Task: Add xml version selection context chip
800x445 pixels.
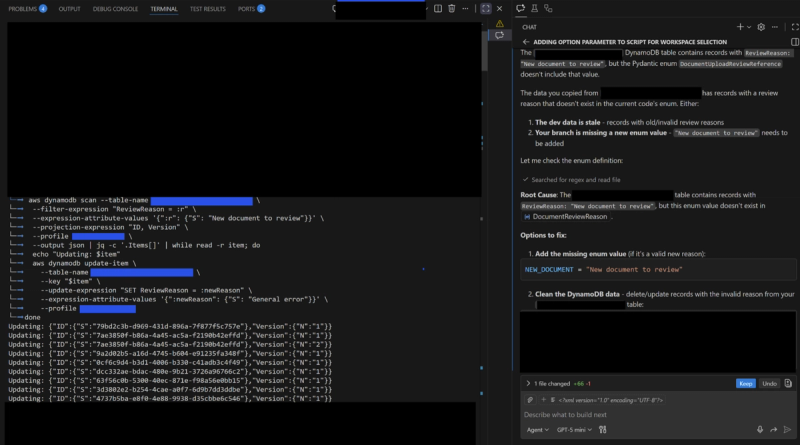Action: point(603,400)
